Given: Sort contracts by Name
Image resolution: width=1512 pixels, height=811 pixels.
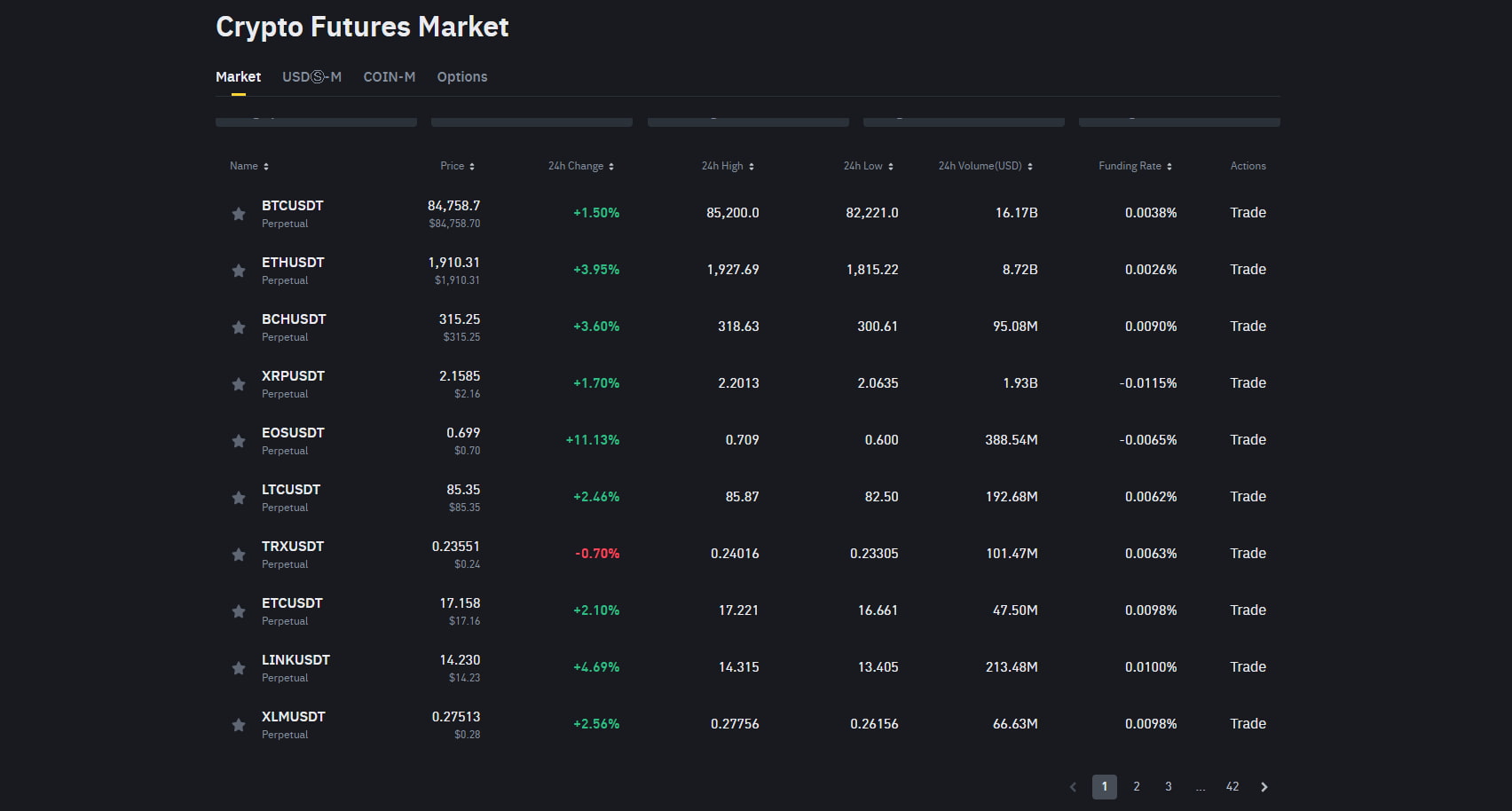Looking at the screenshot, I should [248, 166].
